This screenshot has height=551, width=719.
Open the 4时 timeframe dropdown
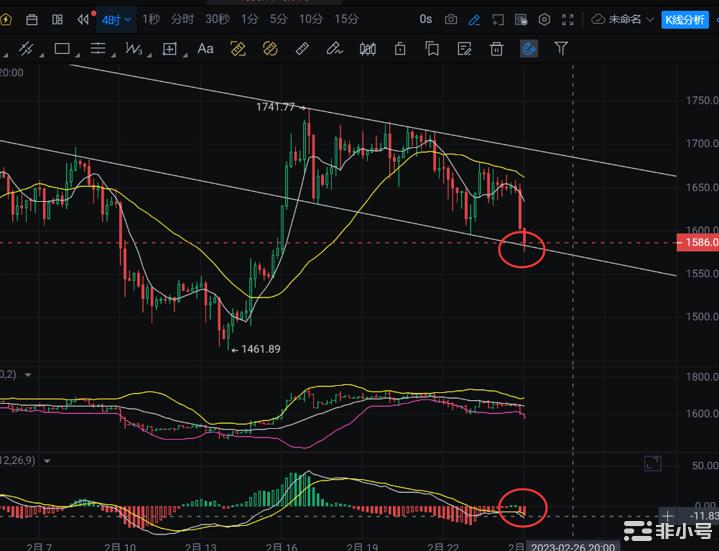116,20
